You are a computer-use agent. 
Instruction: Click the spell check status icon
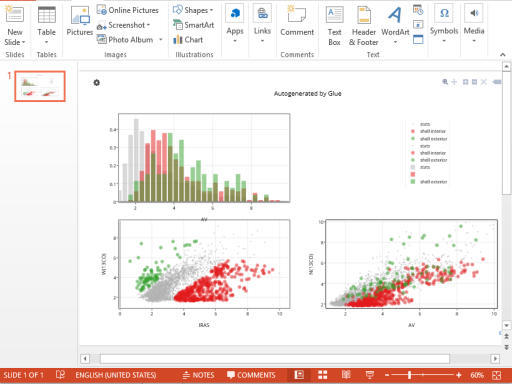(60, 375)
